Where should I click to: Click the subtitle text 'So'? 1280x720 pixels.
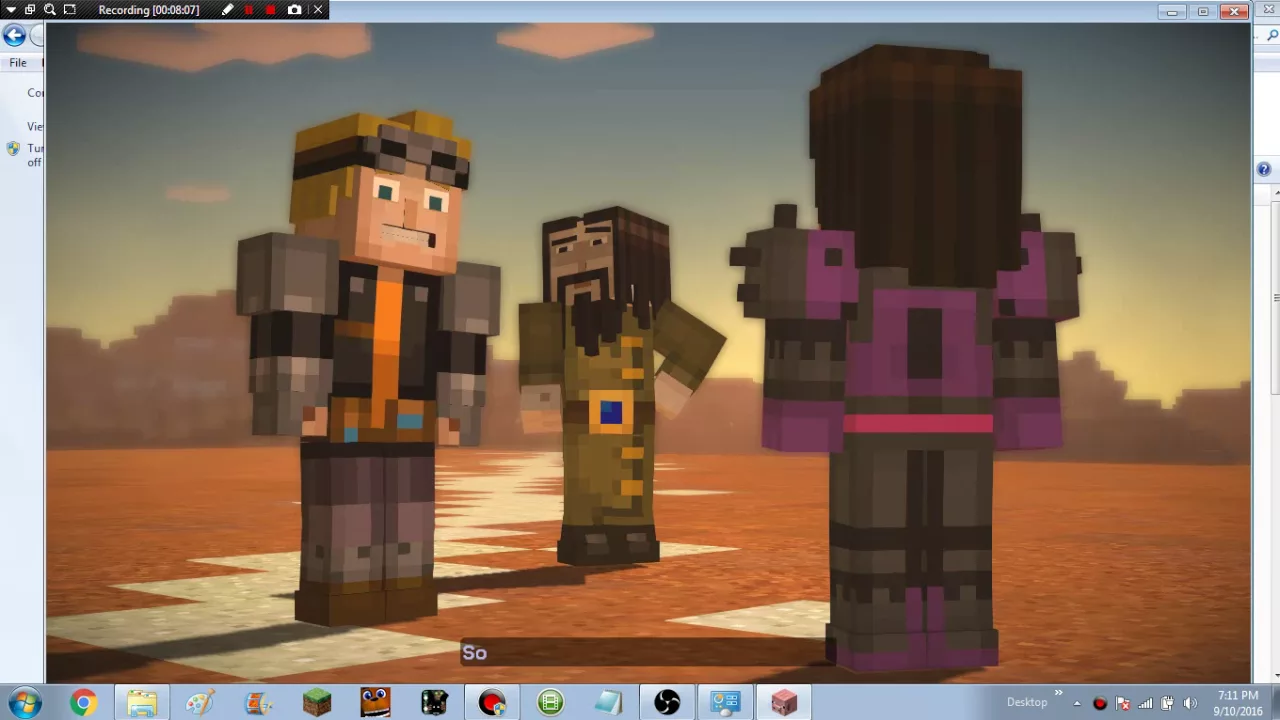click(474, 653)
